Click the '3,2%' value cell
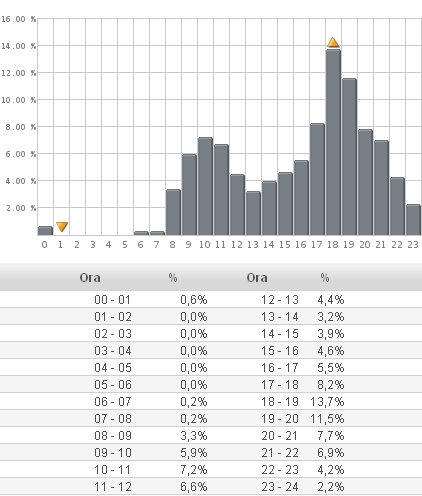Screen dimensions: 422x496 click(331, 317)
